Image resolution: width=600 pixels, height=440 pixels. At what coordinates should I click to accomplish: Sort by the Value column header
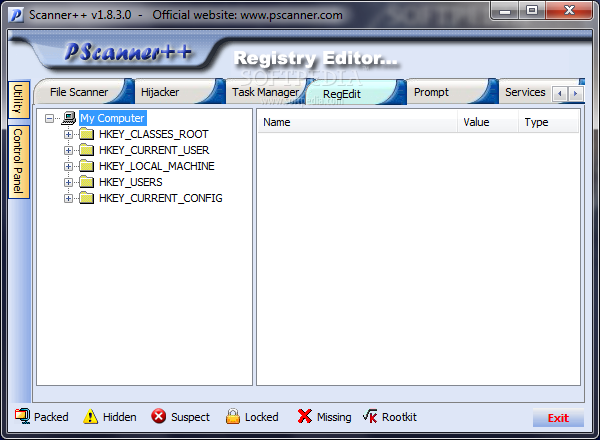click(488, 122)
